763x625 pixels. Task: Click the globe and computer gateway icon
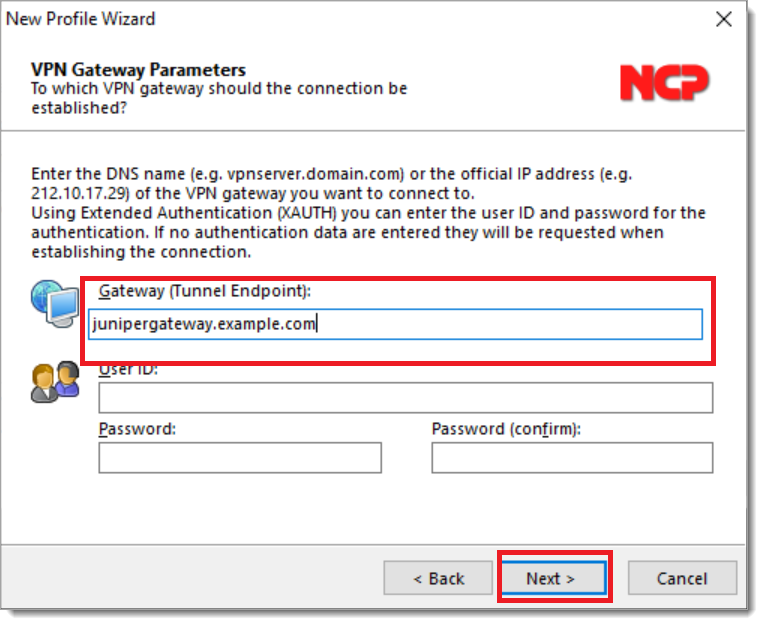point(54,306)
